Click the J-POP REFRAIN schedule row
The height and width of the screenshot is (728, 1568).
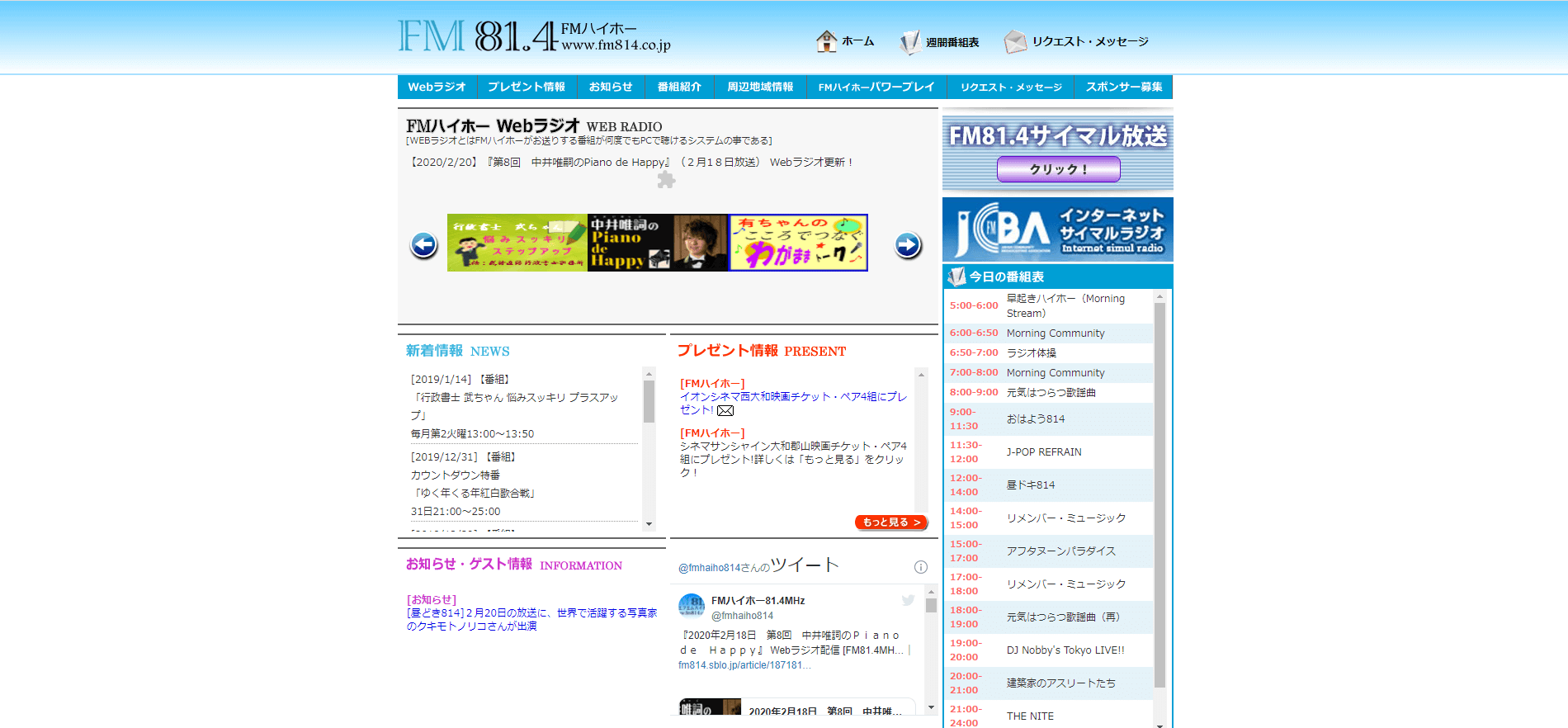pyautogui.click(x=1048, y=452)
